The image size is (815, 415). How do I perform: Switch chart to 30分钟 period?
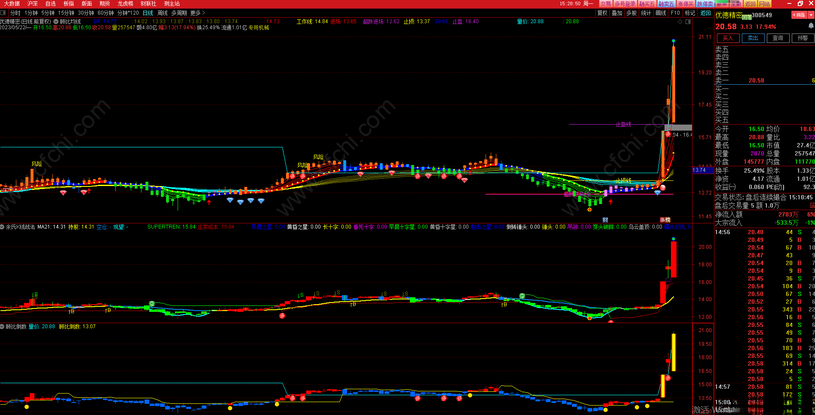pyautogui.click(x=86, y=13)
